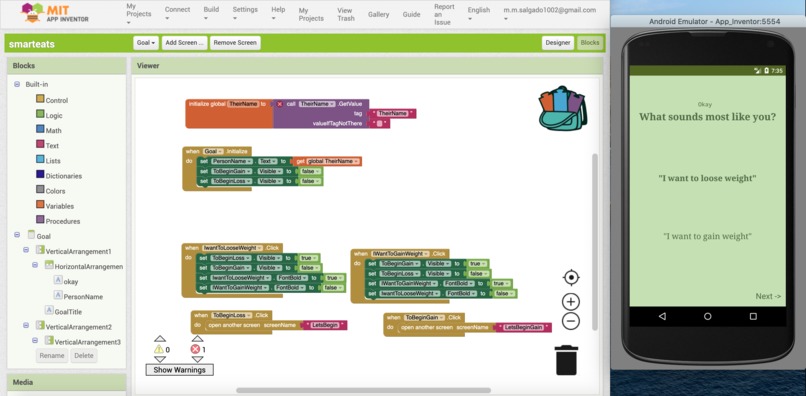Center the workspace with the target icon
Viewport: 806px width, 396px height.
point(571,278)
